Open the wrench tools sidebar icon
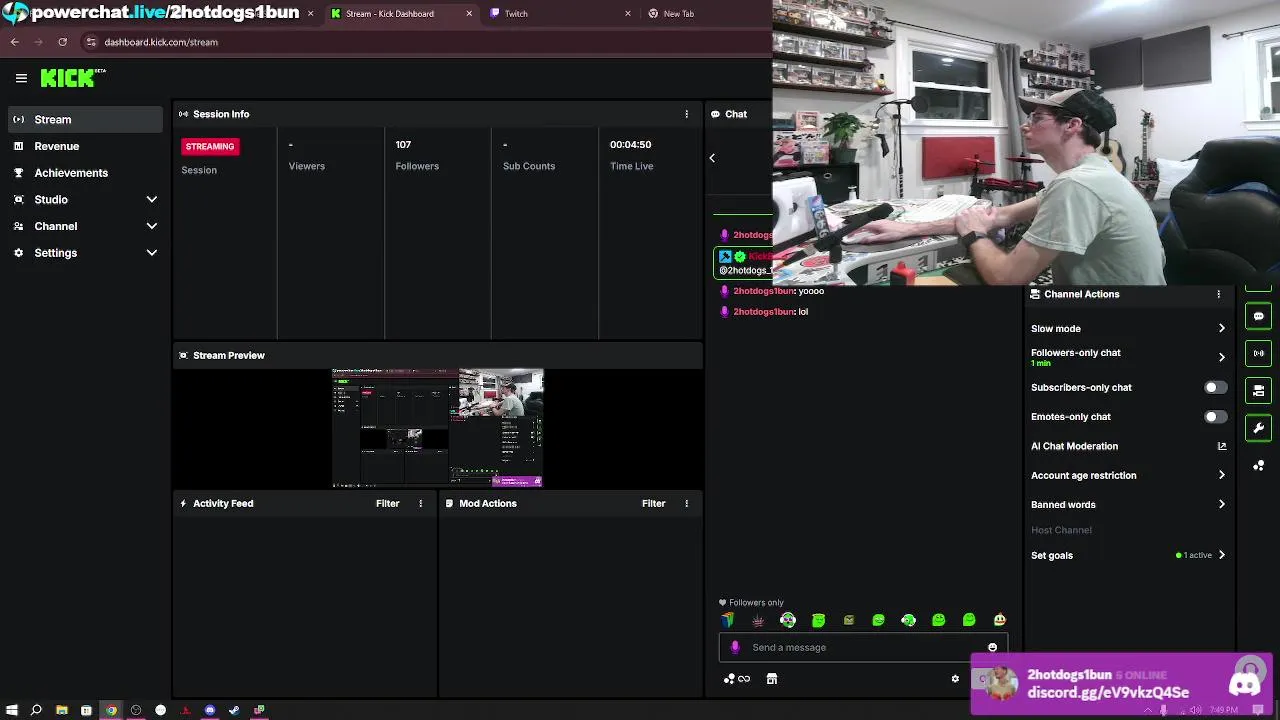The image size is (1280, 720). tap(1259, 428)
